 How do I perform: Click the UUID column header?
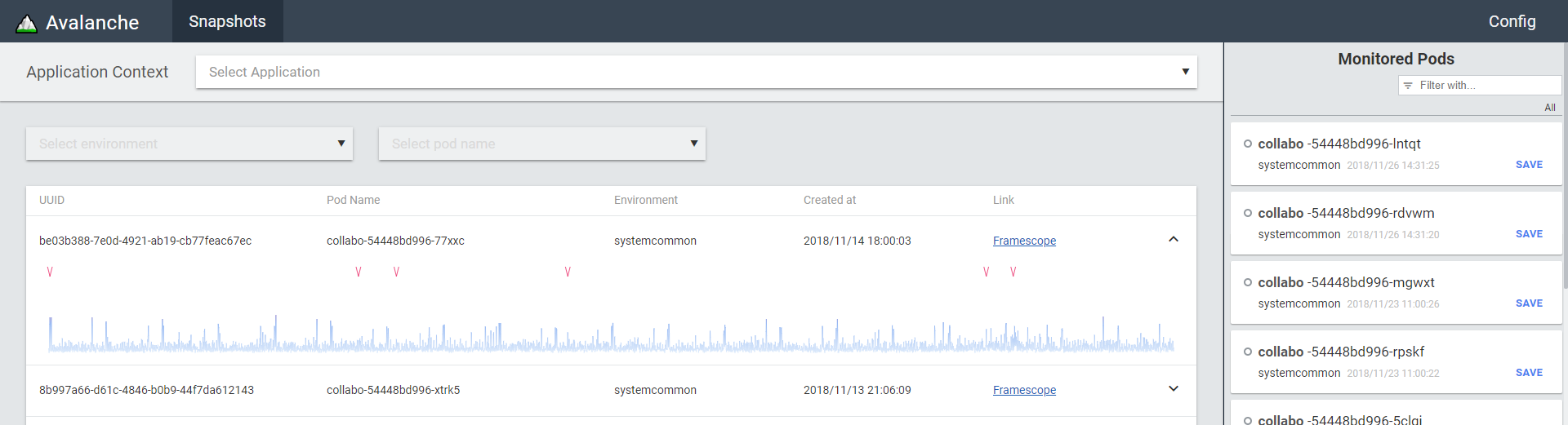click(51, 200)
